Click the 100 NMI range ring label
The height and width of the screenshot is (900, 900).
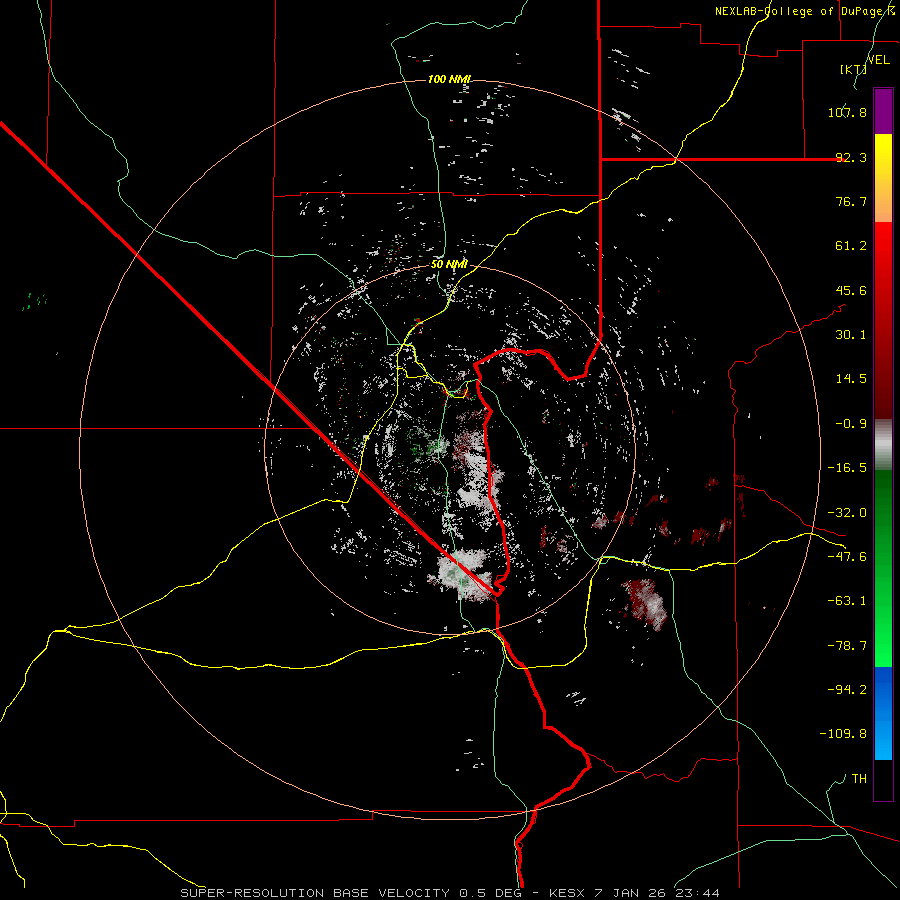(x=449, y=79)
